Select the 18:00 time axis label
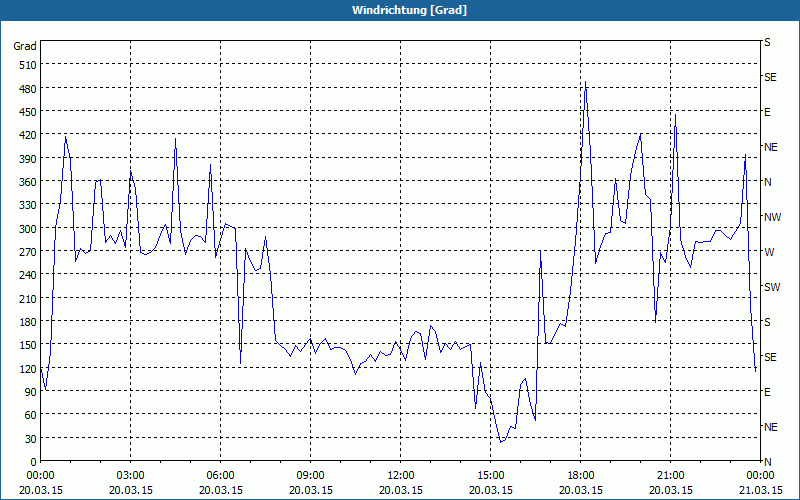Image resolution: width=800 pixels, height=500 pixels. 581,476
